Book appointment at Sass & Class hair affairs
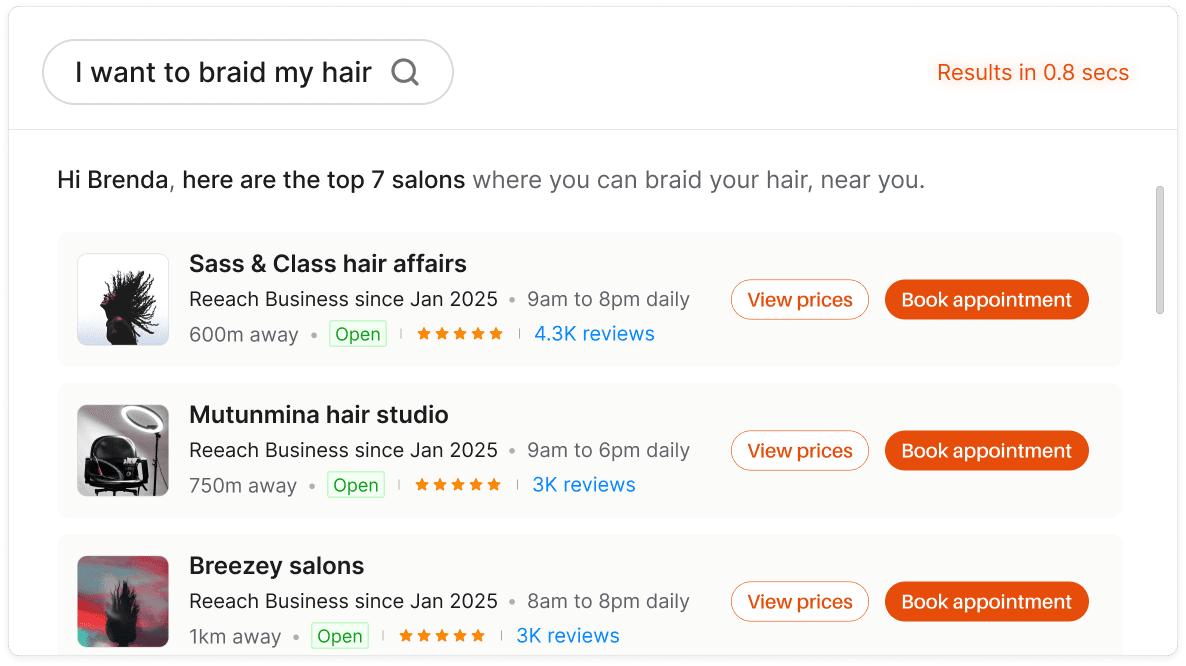1186x666 pixels. click(986, 299)
